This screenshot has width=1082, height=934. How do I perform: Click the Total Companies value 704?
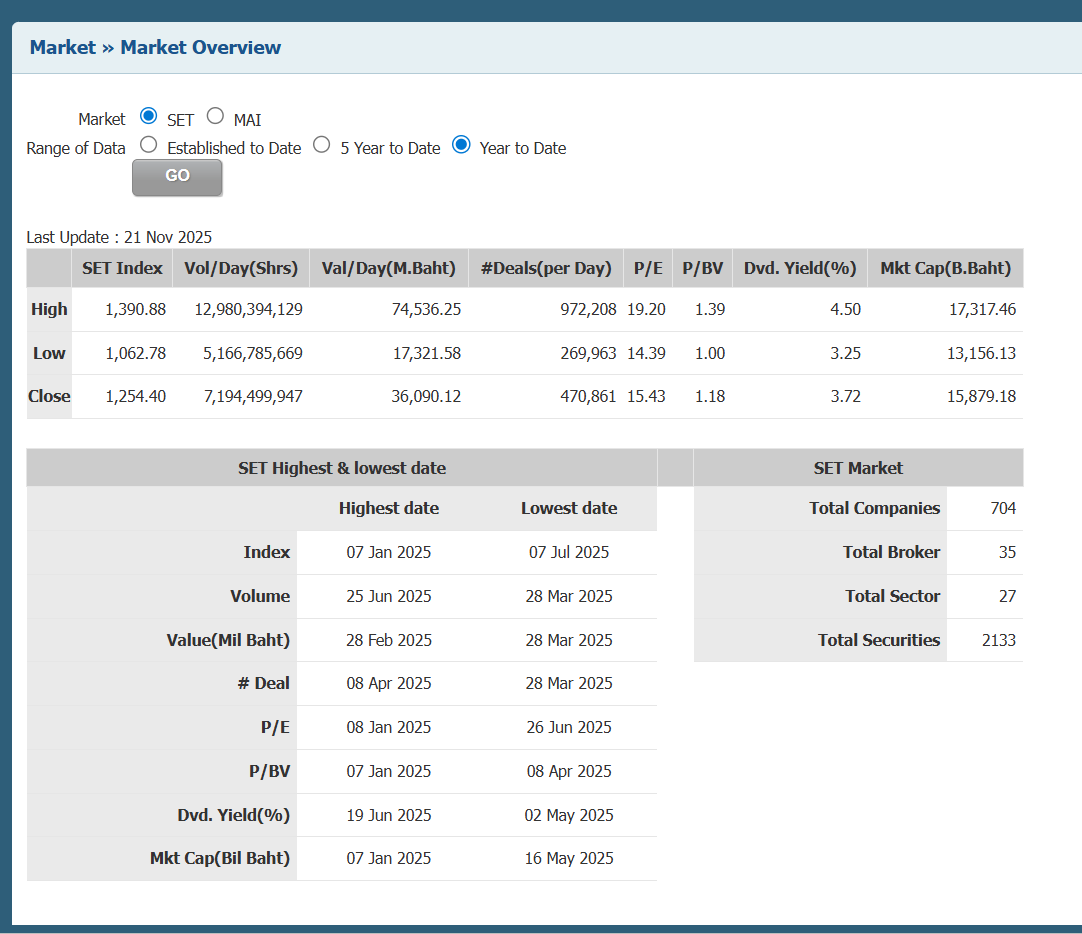[1003, 508]
